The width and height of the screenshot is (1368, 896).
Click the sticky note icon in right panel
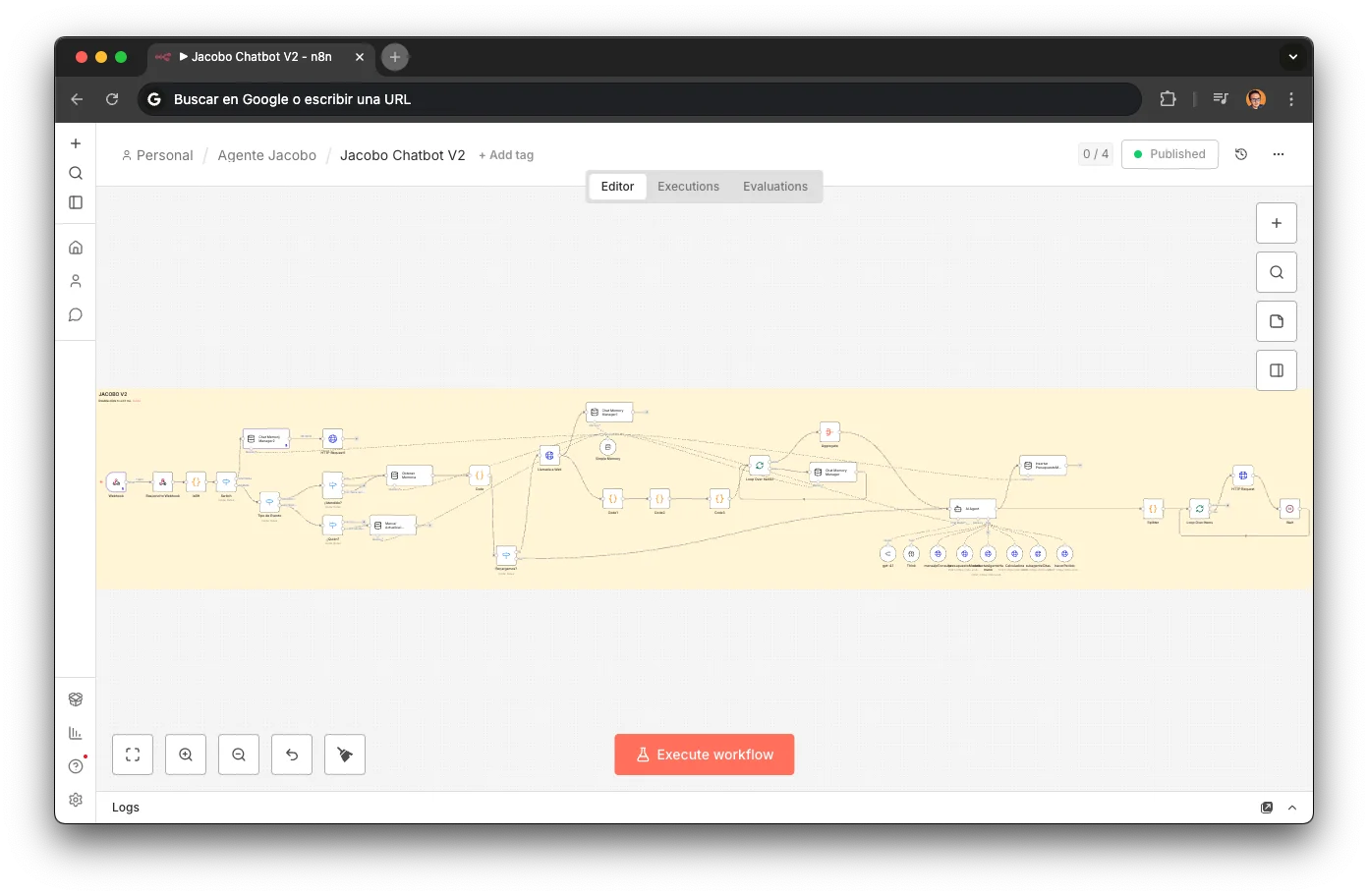click(1277, 321)
